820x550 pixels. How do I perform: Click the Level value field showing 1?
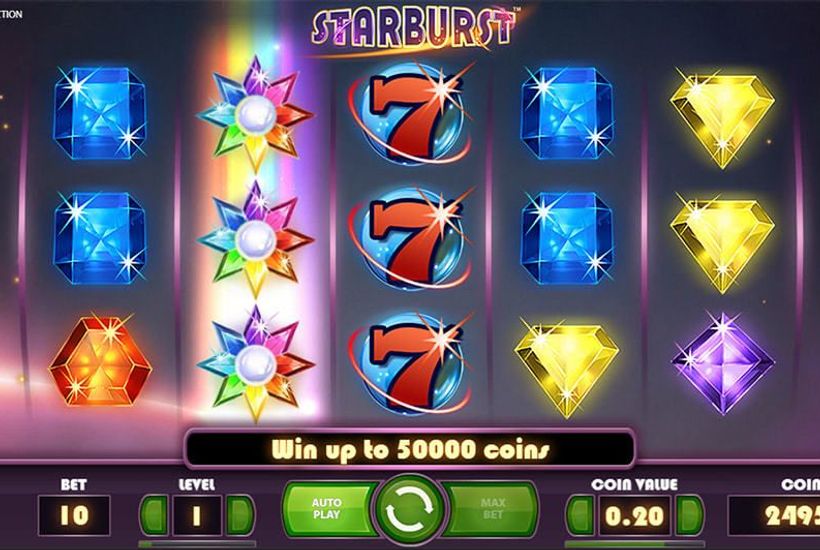point(197,515)
